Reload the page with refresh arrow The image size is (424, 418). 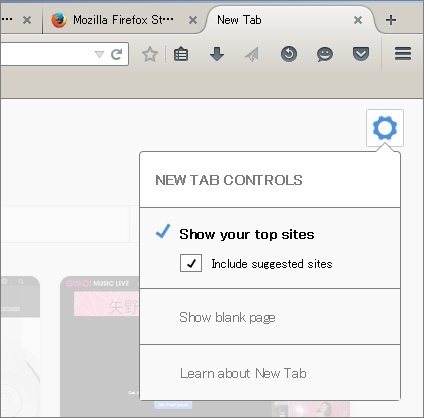(x=117, y=54)
